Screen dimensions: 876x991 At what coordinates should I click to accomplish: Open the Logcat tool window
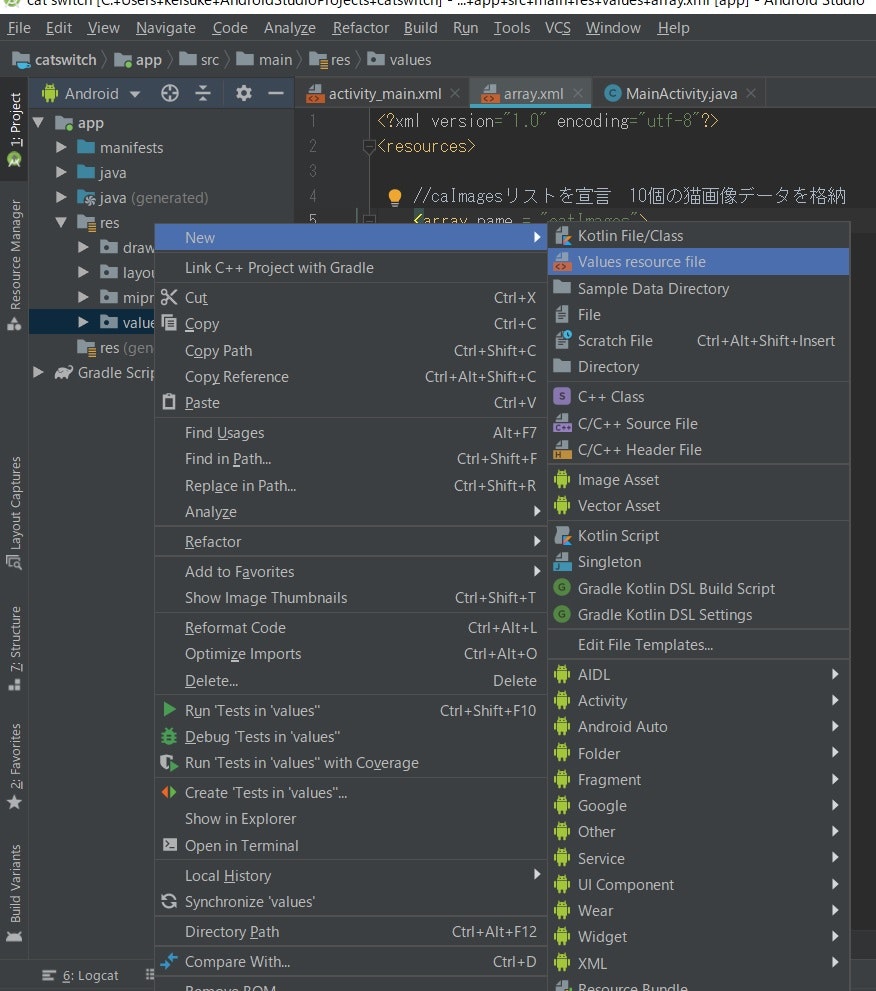(80, 976)
